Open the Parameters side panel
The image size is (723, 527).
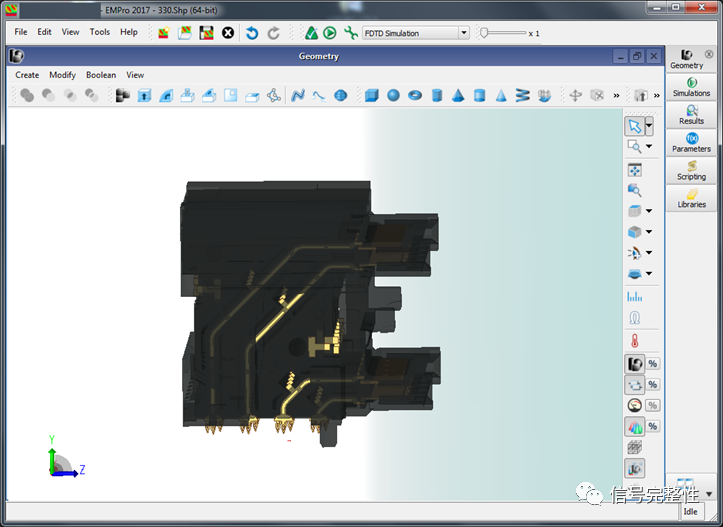point(691,143)
